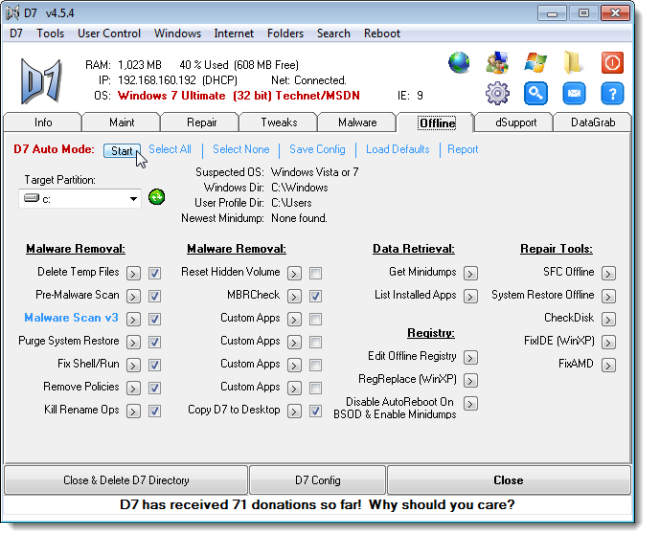650x538 pixels.
Task: Click the red power Reboot icon
Action: point(612,63)
